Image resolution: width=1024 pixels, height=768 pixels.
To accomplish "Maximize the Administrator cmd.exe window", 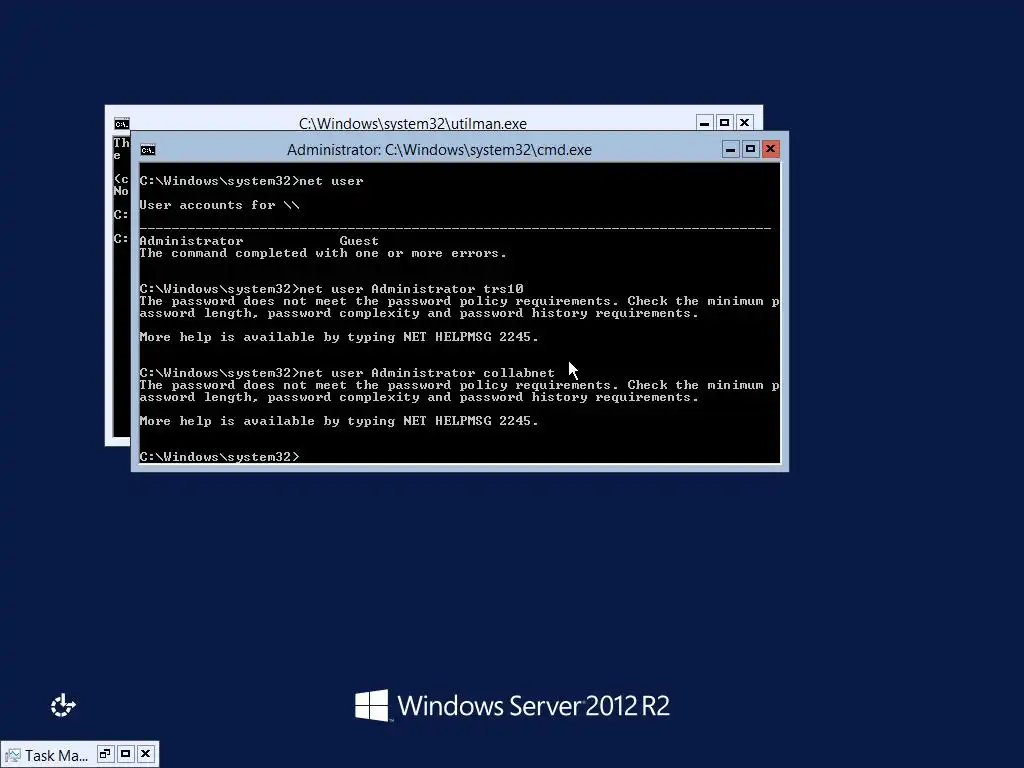I will [x=750, y=150].
